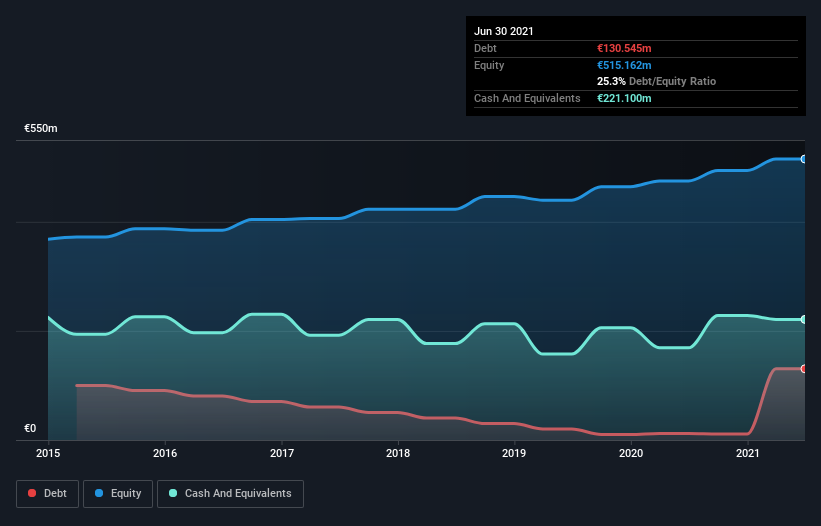Image resolution: width=821 pixels, height=526 pixels.
Task: Click the 25.3% Debt/Equity Ratio text
Action: 657,82
